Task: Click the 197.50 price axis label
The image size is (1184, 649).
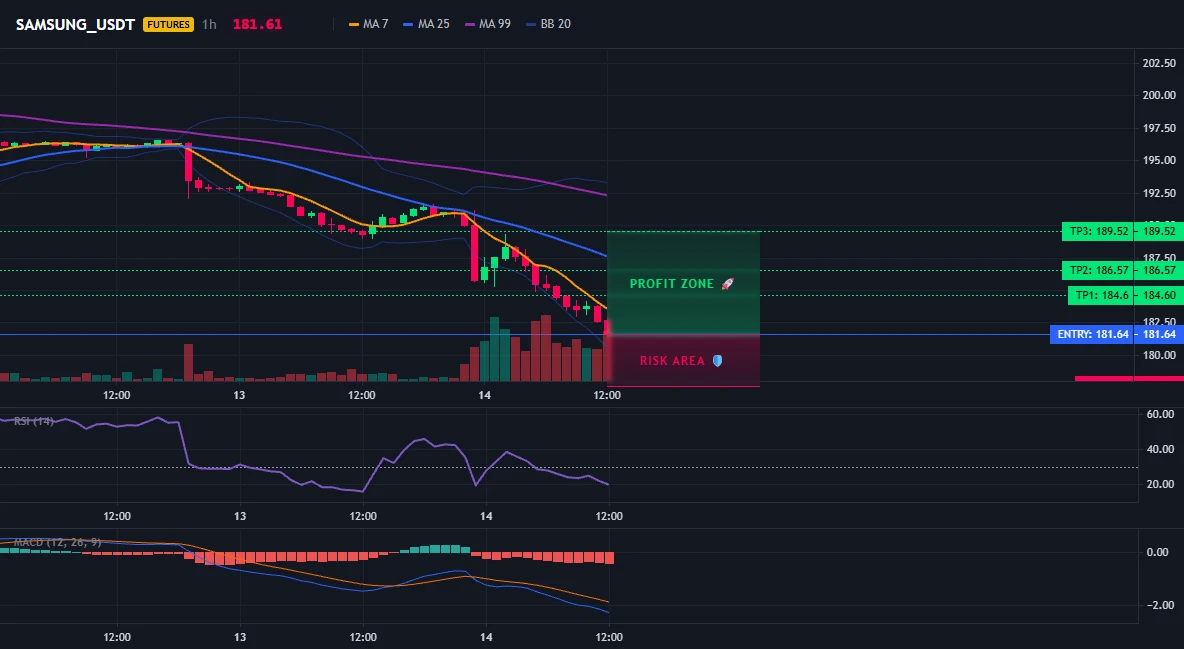Action: click(x=1159, y=128)
